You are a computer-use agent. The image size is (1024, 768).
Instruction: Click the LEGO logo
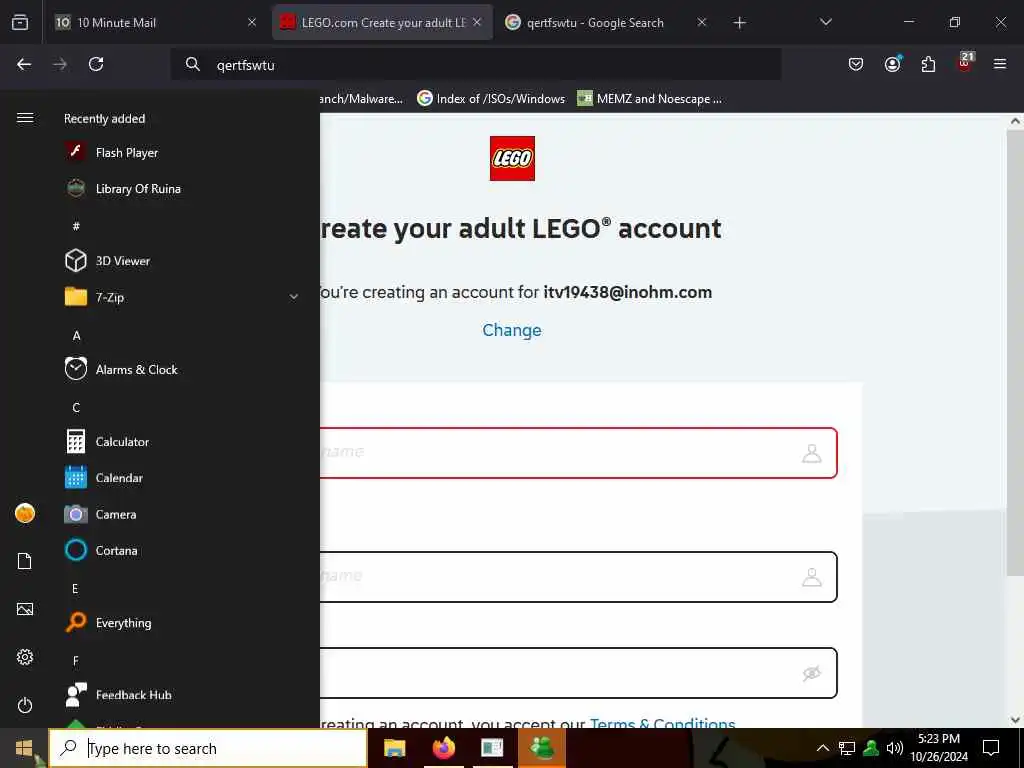(512, 158)
